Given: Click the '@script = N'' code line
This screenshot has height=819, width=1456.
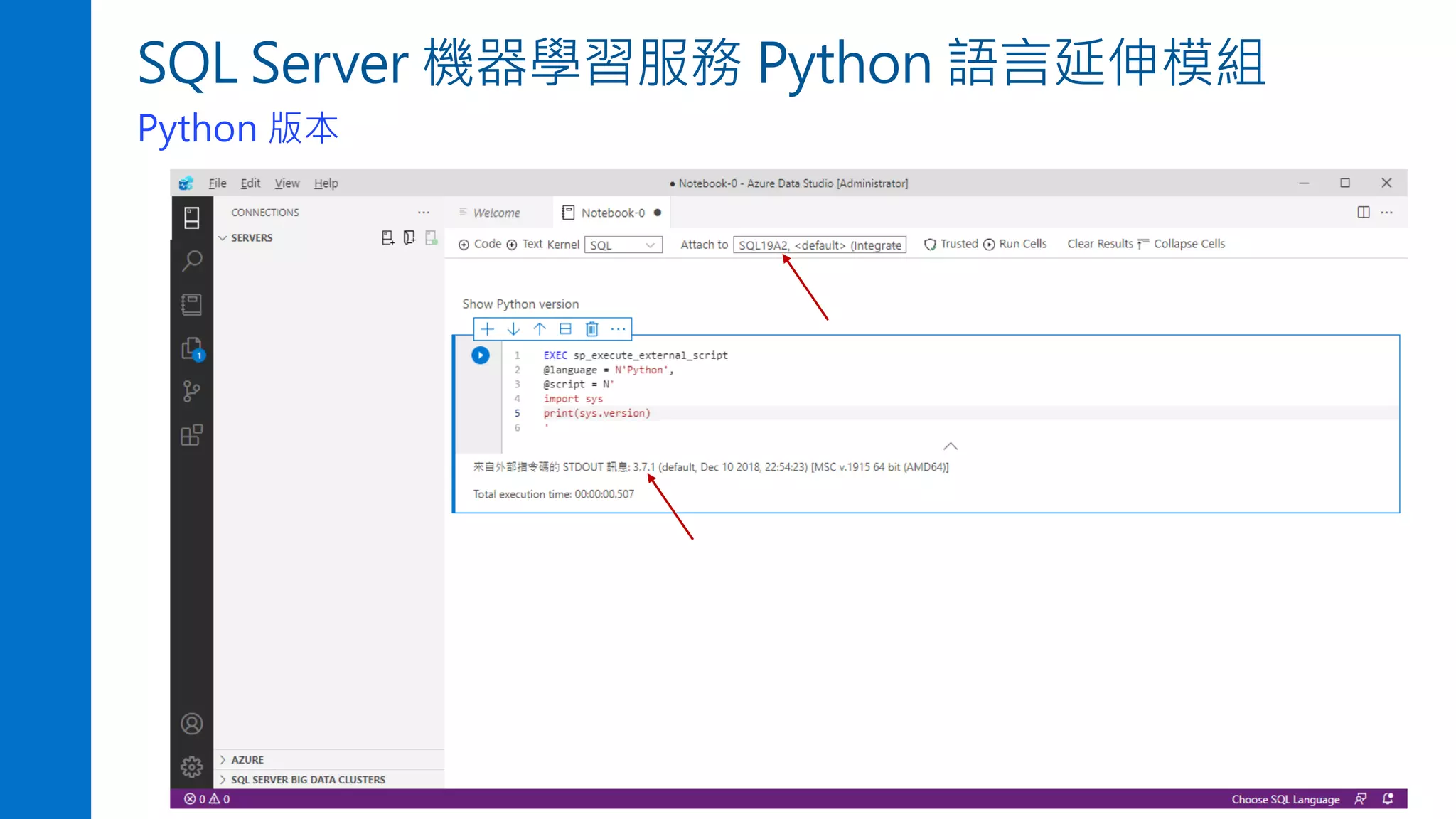Looking at the screenshot, I should click(x=579, y=384).
